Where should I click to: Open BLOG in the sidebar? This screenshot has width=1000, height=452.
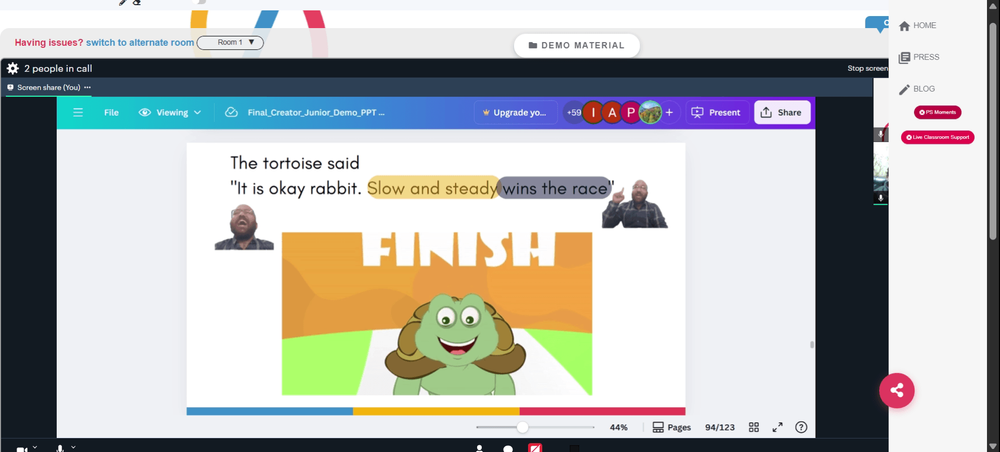[x=916, y=89]
